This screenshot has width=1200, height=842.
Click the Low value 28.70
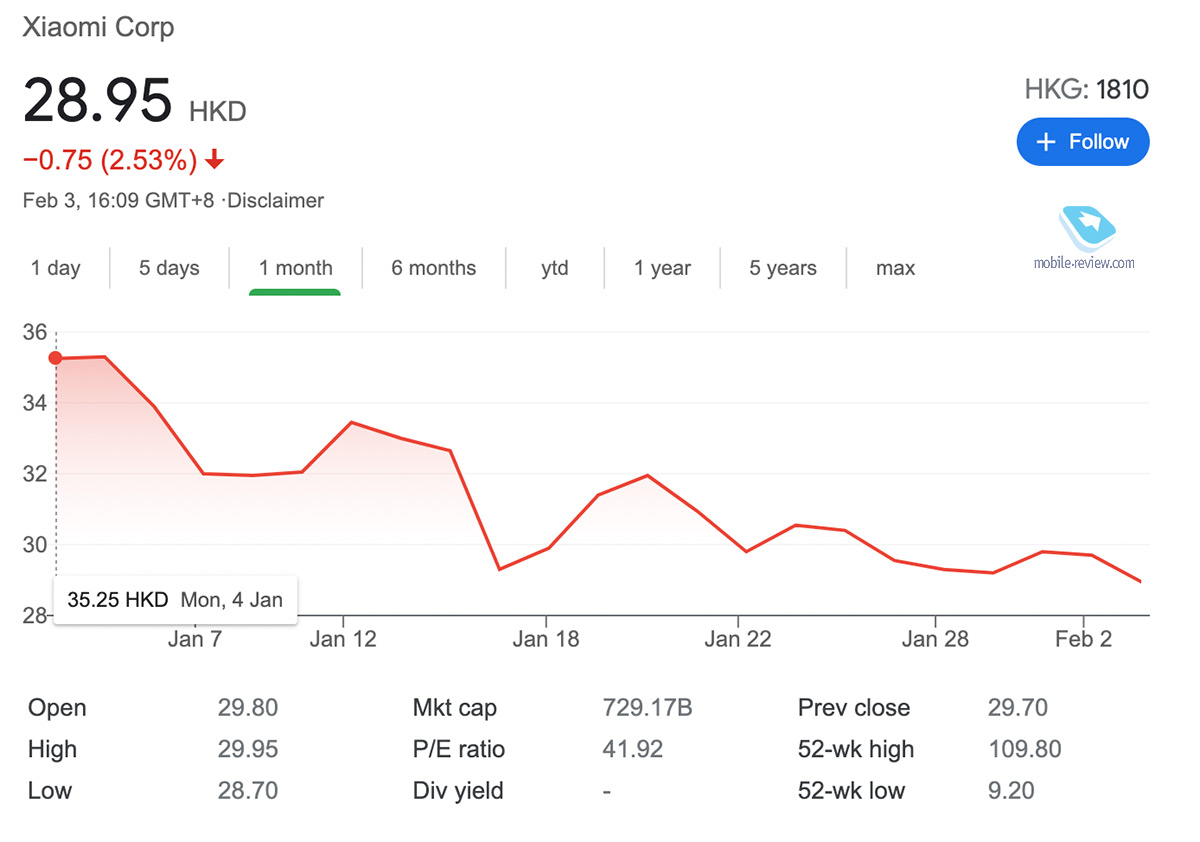point(248,791)
